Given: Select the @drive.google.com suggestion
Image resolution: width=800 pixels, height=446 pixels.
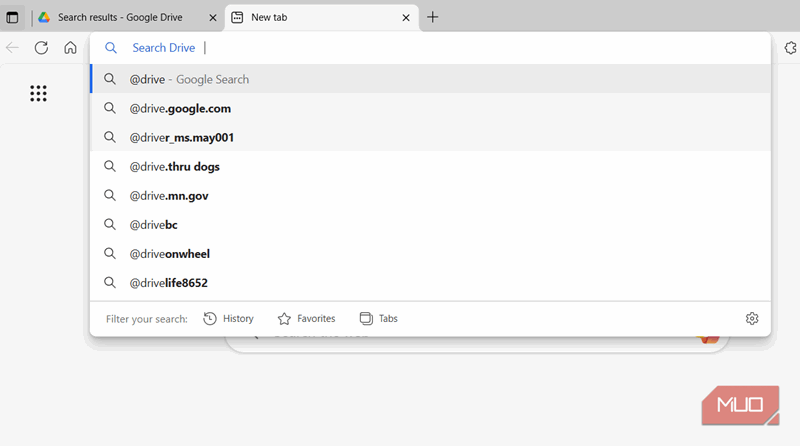Looking at the screenshot, I should point(430,108).
